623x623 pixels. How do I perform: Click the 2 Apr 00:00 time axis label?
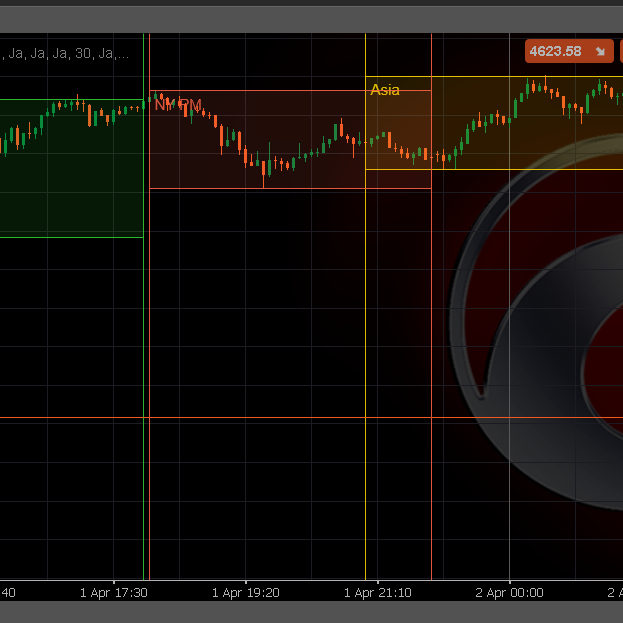[x=509, y=592]
